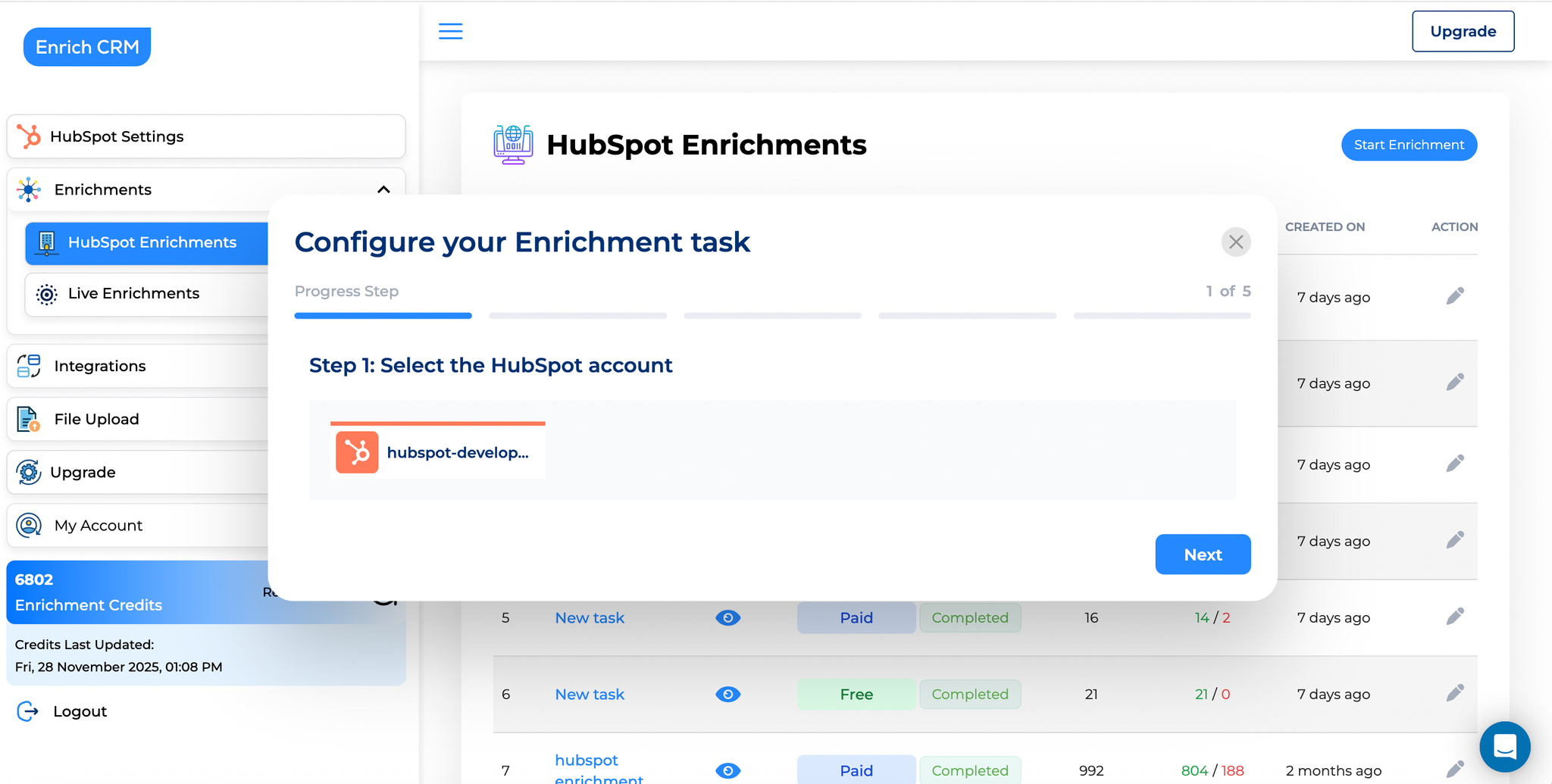The height and width of the screenshot is (784, 1552).
Task: Preview task 5 with its eye toggle
Action: (x=727, y=617)
